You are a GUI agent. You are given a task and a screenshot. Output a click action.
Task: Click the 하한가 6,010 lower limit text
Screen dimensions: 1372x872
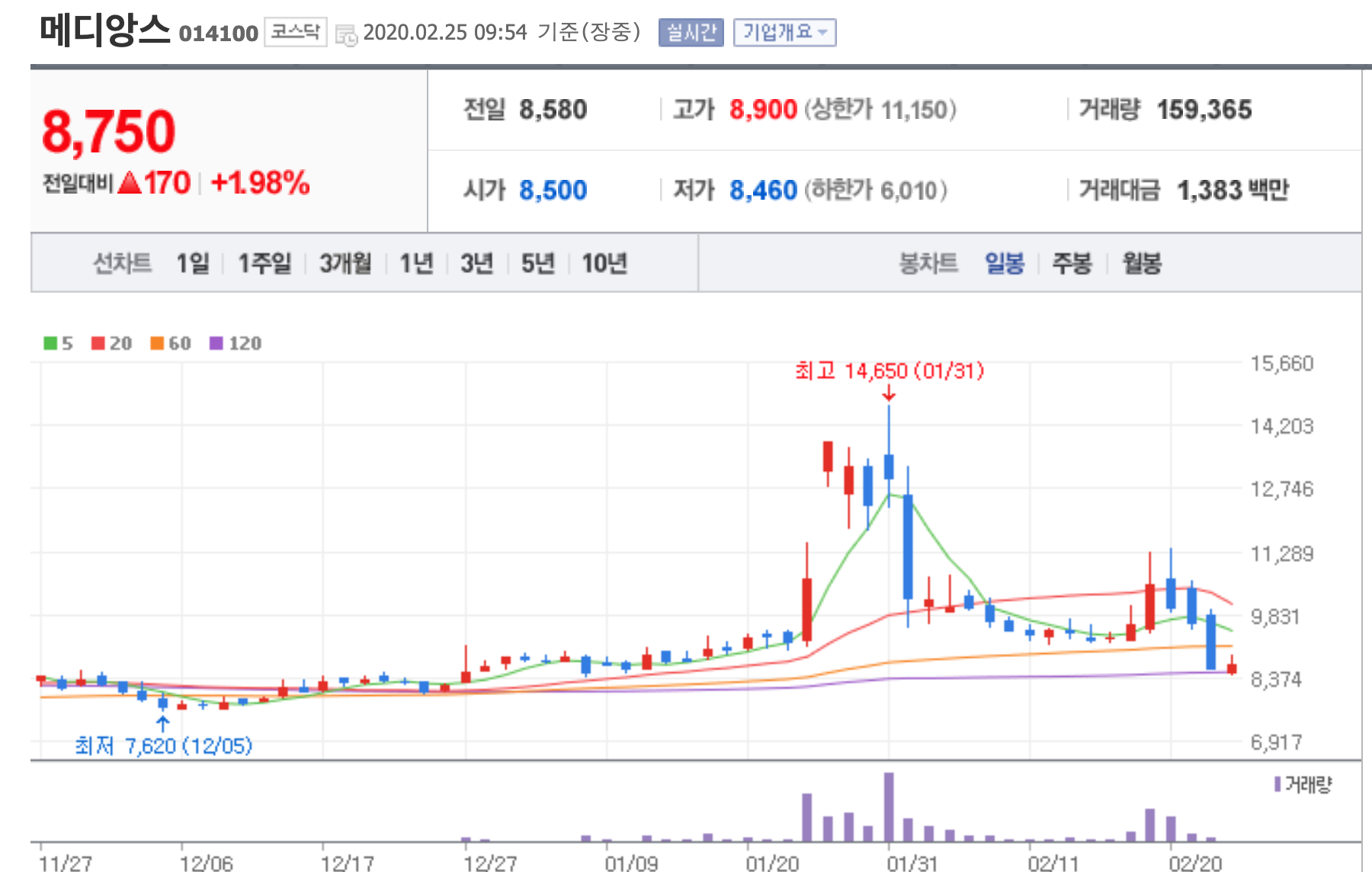[876, 190]
